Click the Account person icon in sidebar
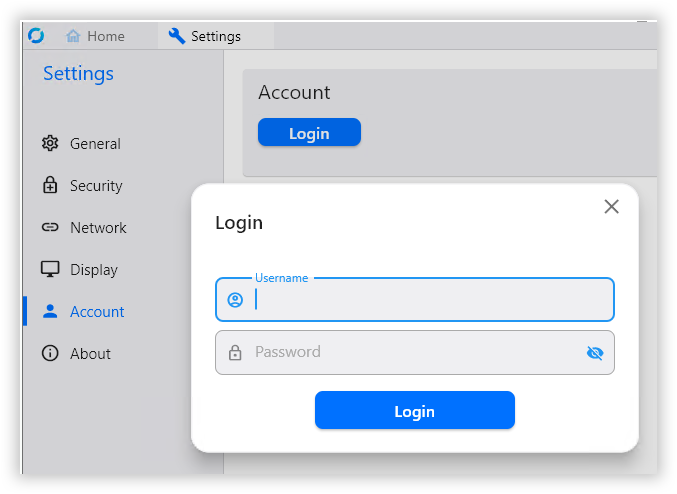Image resolution: width=677 pixels, height=494 pixels. click(50, 312)
